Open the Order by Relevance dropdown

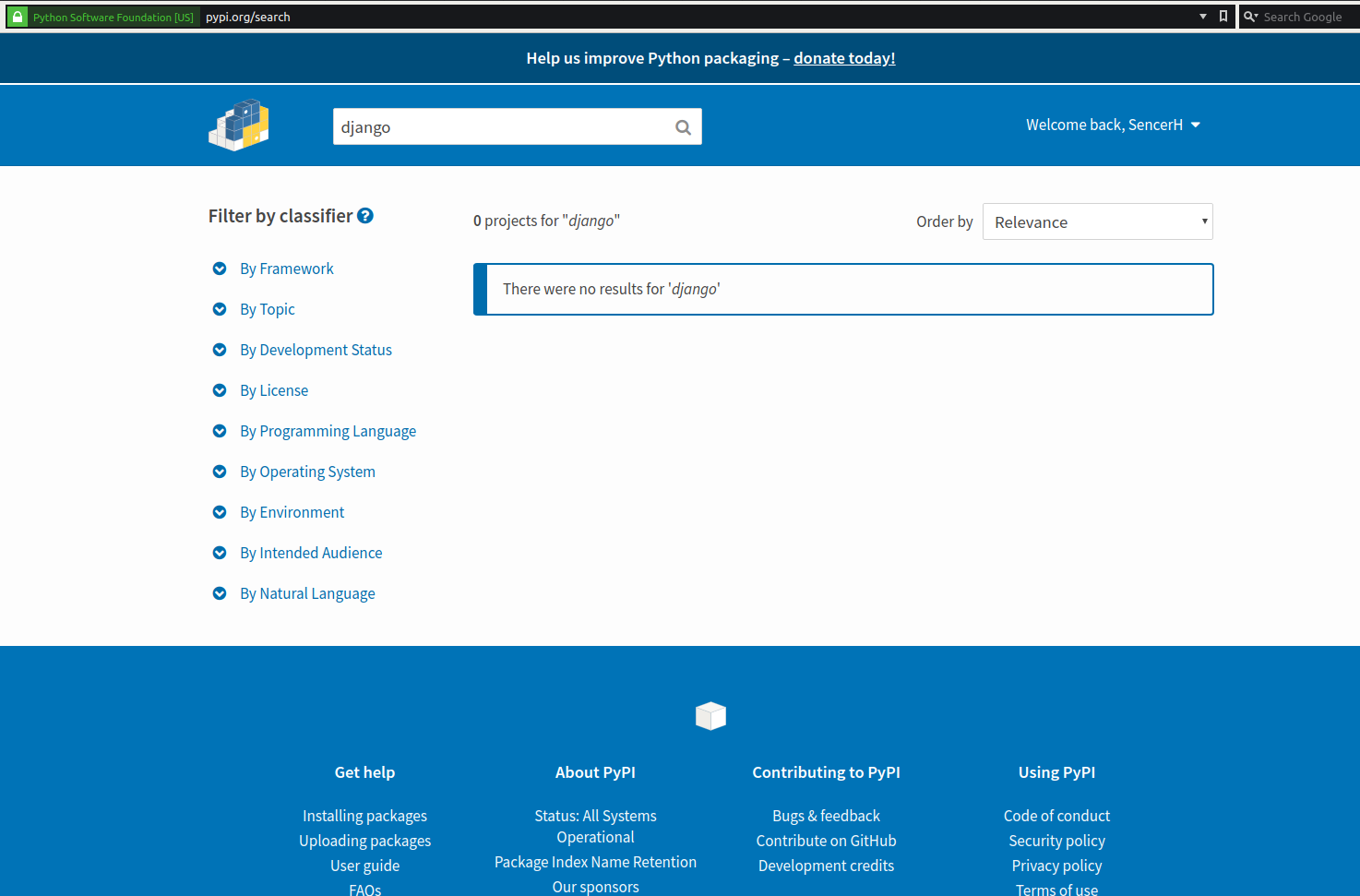click(1098, 221)
